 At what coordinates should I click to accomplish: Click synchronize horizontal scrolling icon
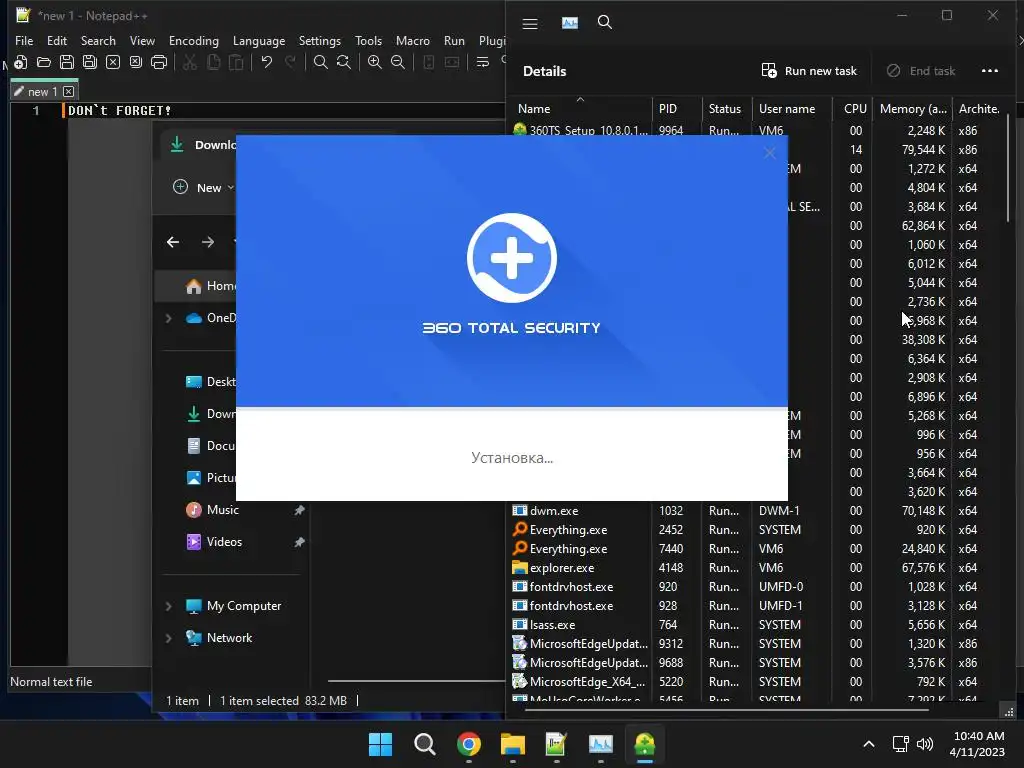click(451, 62)
